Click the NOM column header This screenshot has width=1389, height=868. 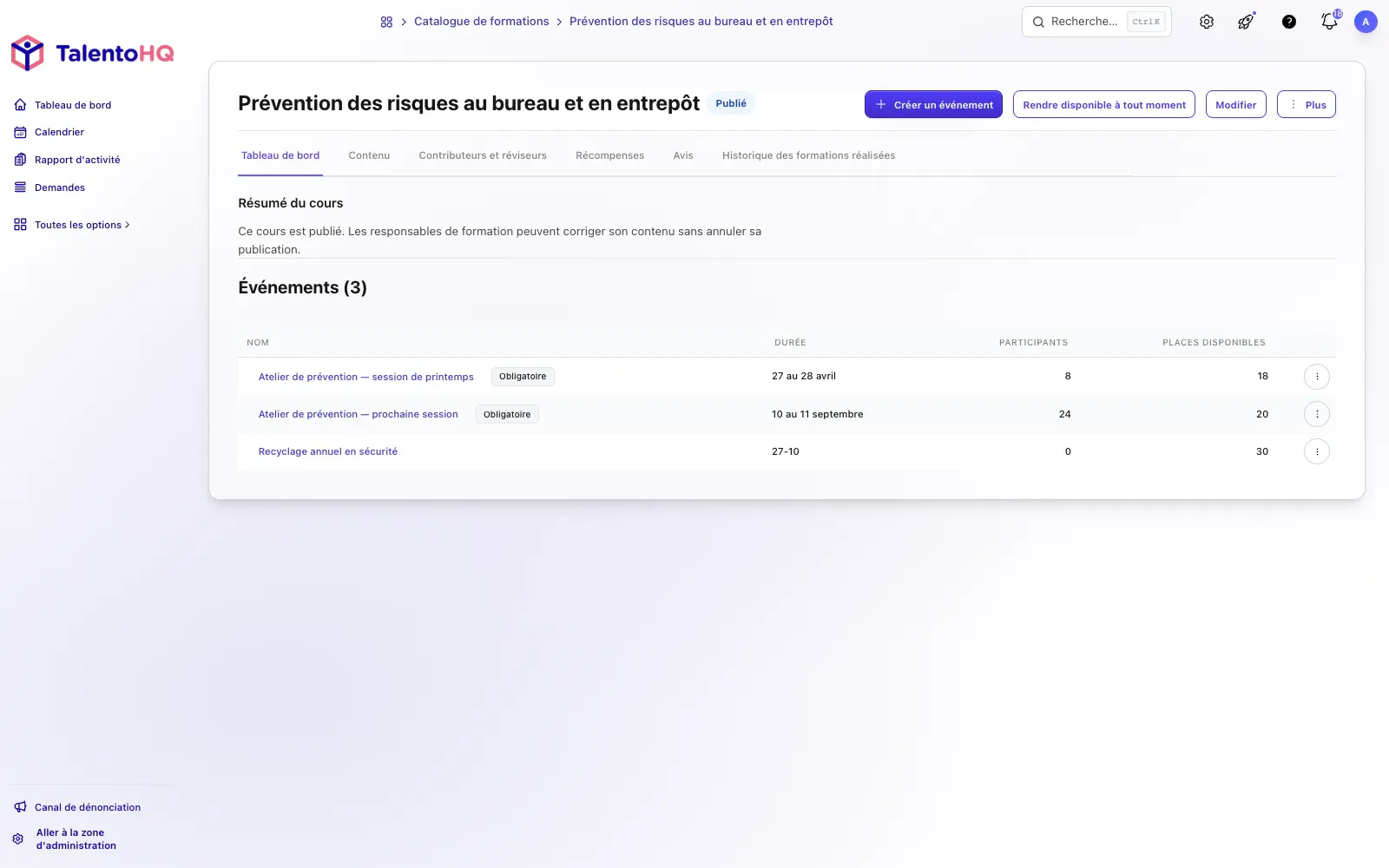coord(258,343)
